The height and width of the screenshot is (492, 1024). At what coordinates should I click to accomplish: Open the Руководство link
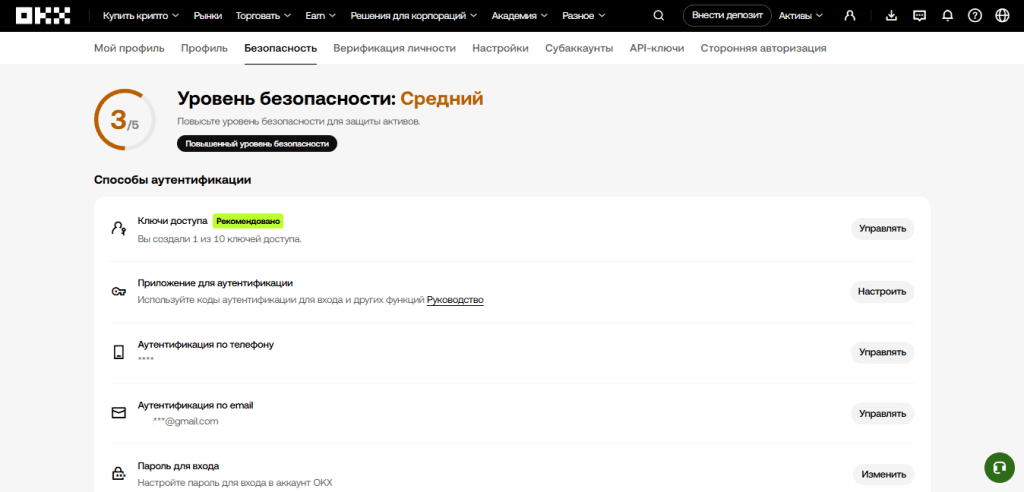455,299
